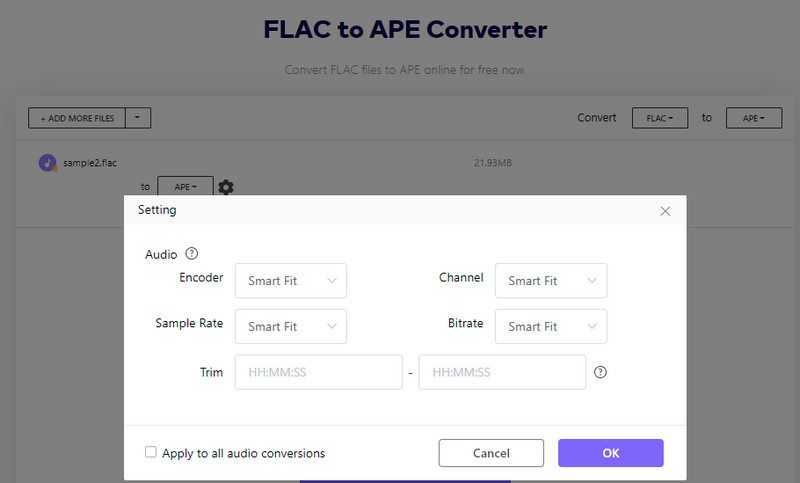This screenshot has width=800, height=483.
Task: Click the gear settings icon beside APE
Action: pos(226,187)
